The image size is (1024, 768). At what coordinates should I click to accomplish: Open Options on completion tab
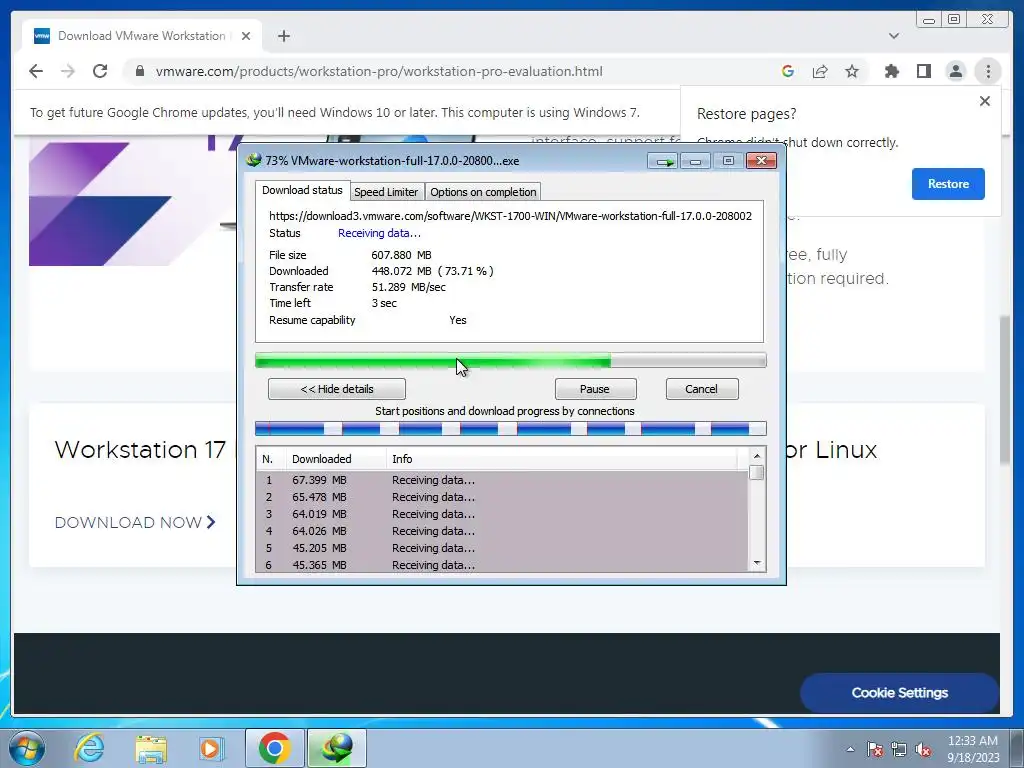pos(483,192)
